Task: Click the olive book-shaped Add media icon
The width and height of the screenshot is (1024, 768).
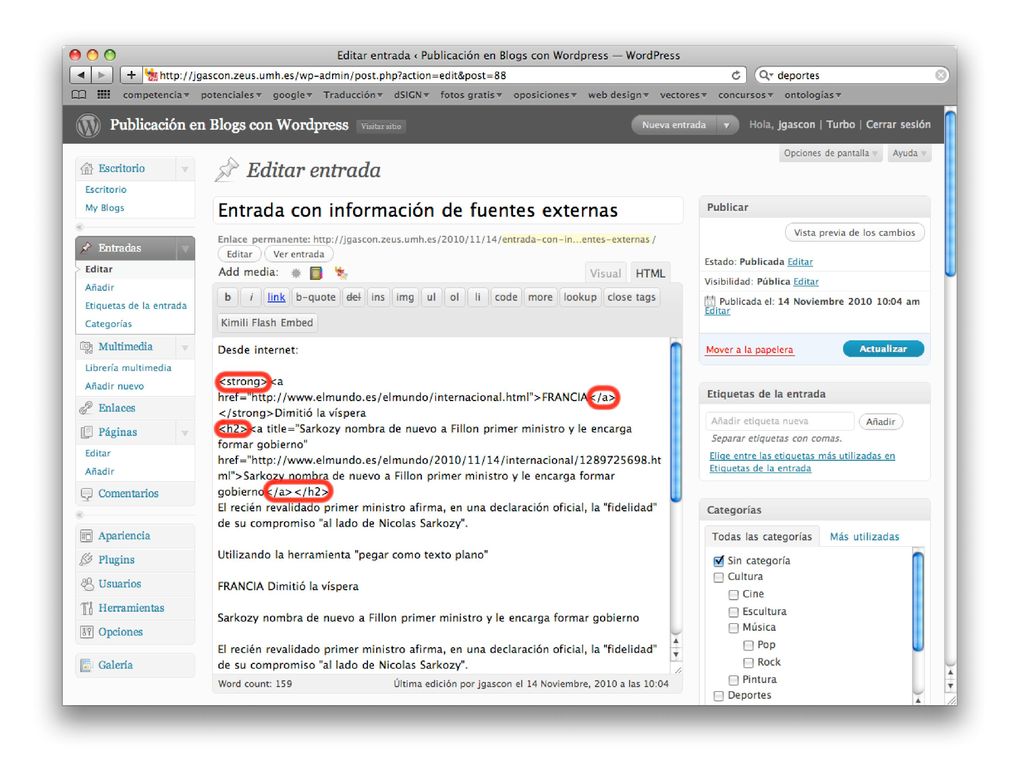Action: coord(316,273)
